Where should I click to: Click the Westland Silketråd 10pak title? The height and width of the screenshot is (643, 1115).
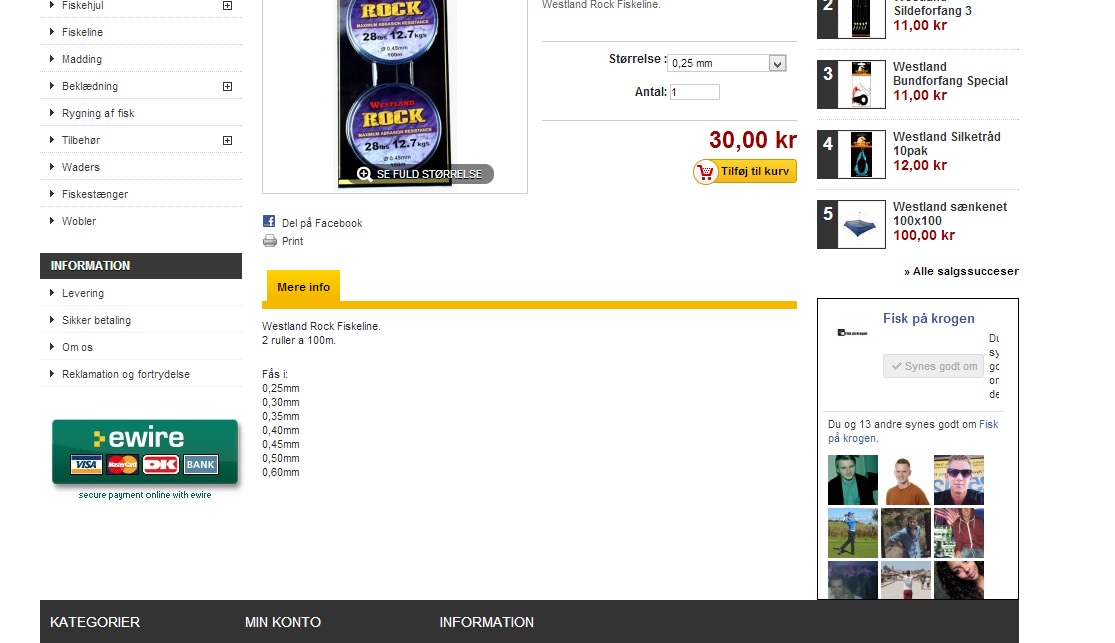(x=946, y=144)
